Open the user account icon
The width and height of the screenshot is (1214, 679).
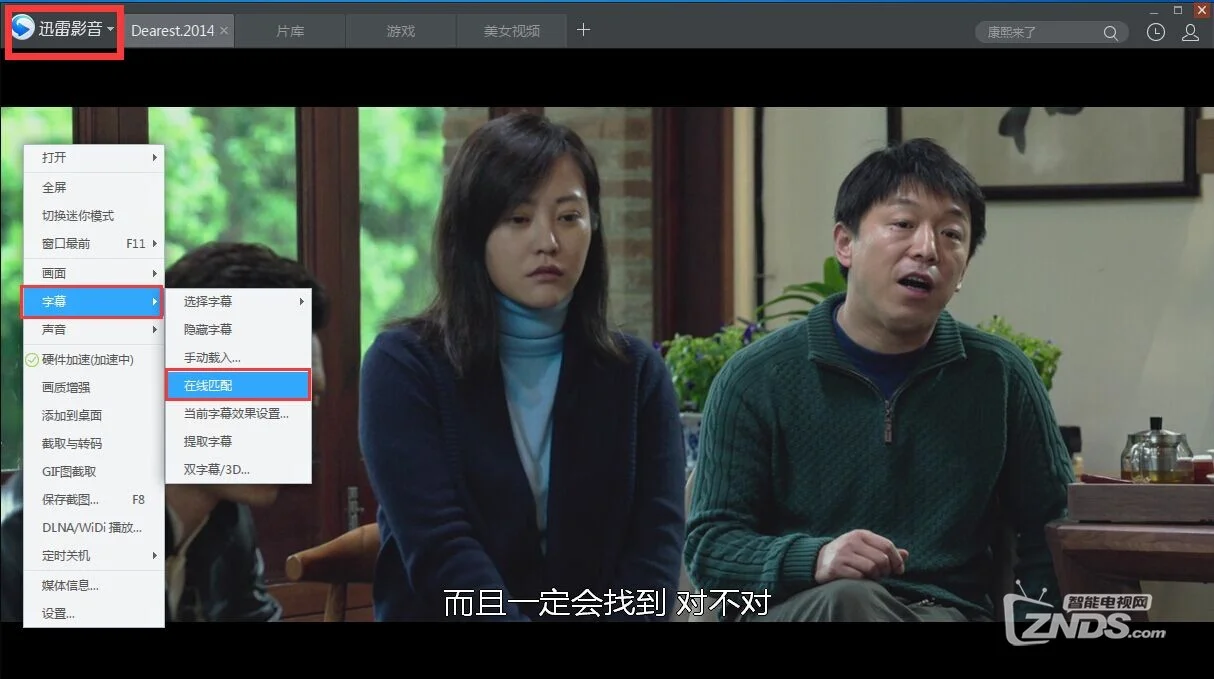pos(1190,32)
